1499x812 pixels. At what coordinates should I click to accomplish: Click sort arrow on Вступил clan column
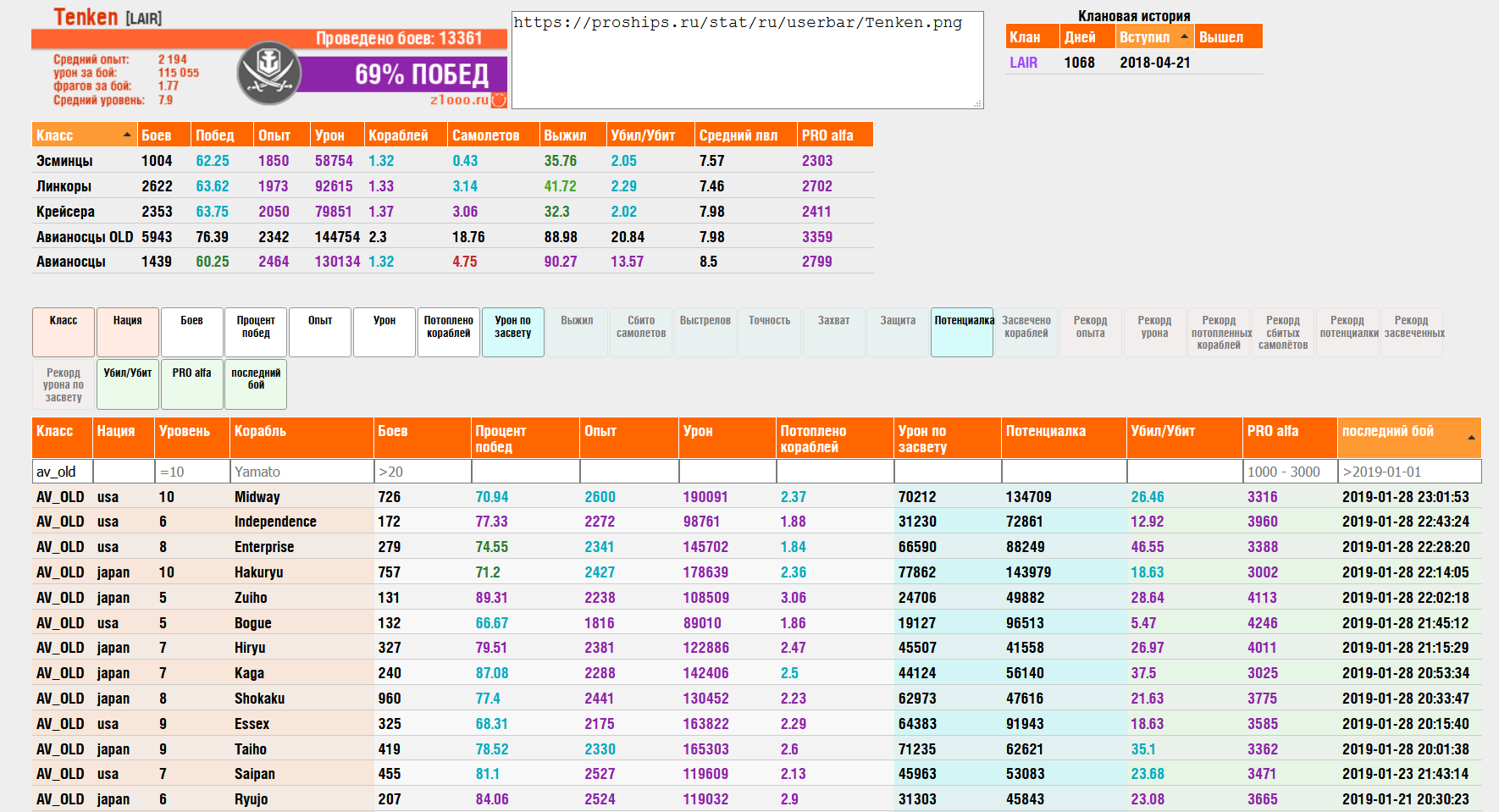pos(1184,36)
